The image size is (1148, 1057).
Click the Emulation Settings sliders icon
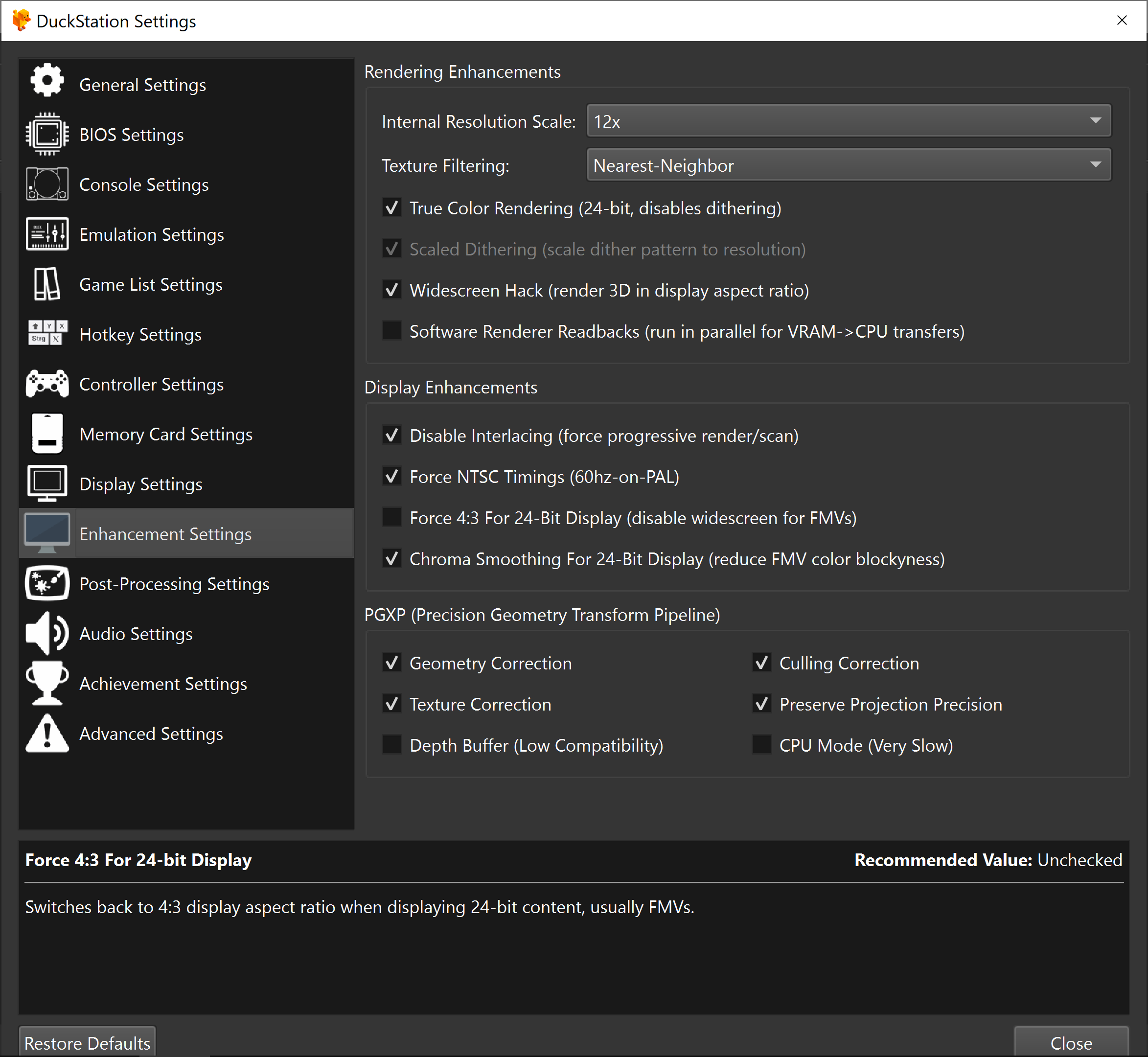tap(47, 234)
